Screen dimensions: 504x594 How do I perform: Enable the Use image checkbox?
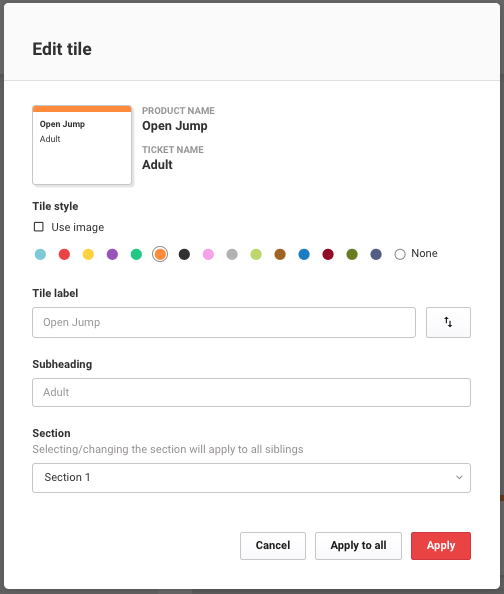click(x=39, y=227)
